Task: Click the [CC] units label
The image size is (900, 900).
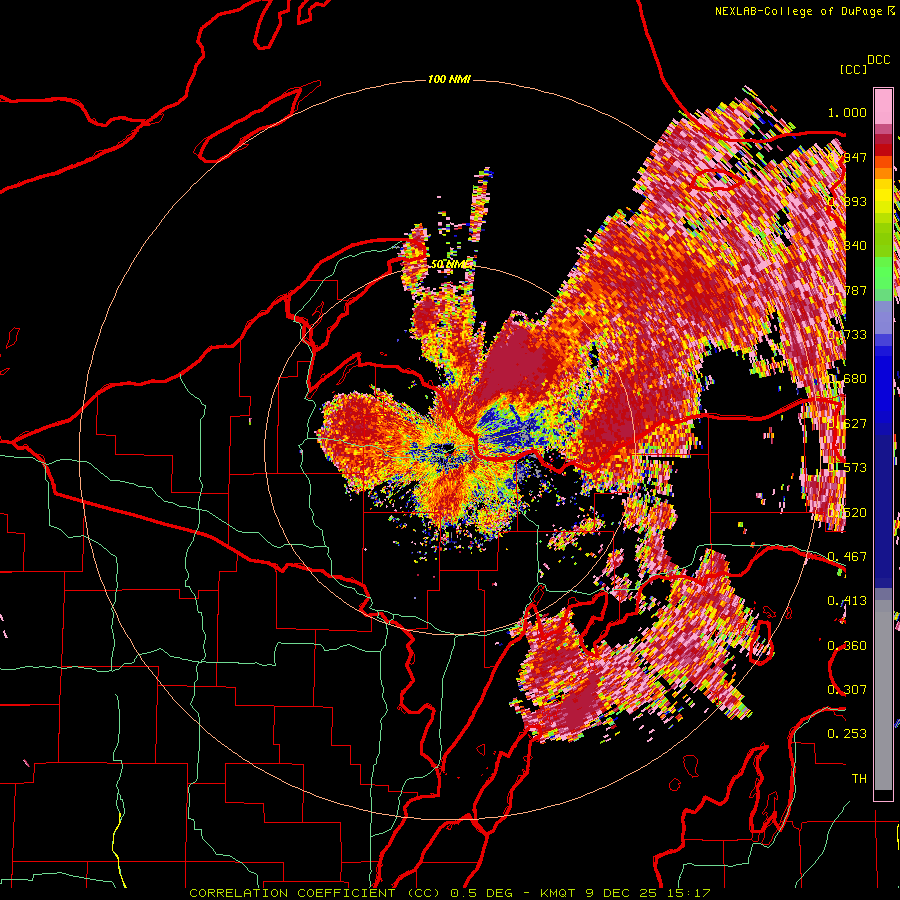Action: click(x=853, y=69)
